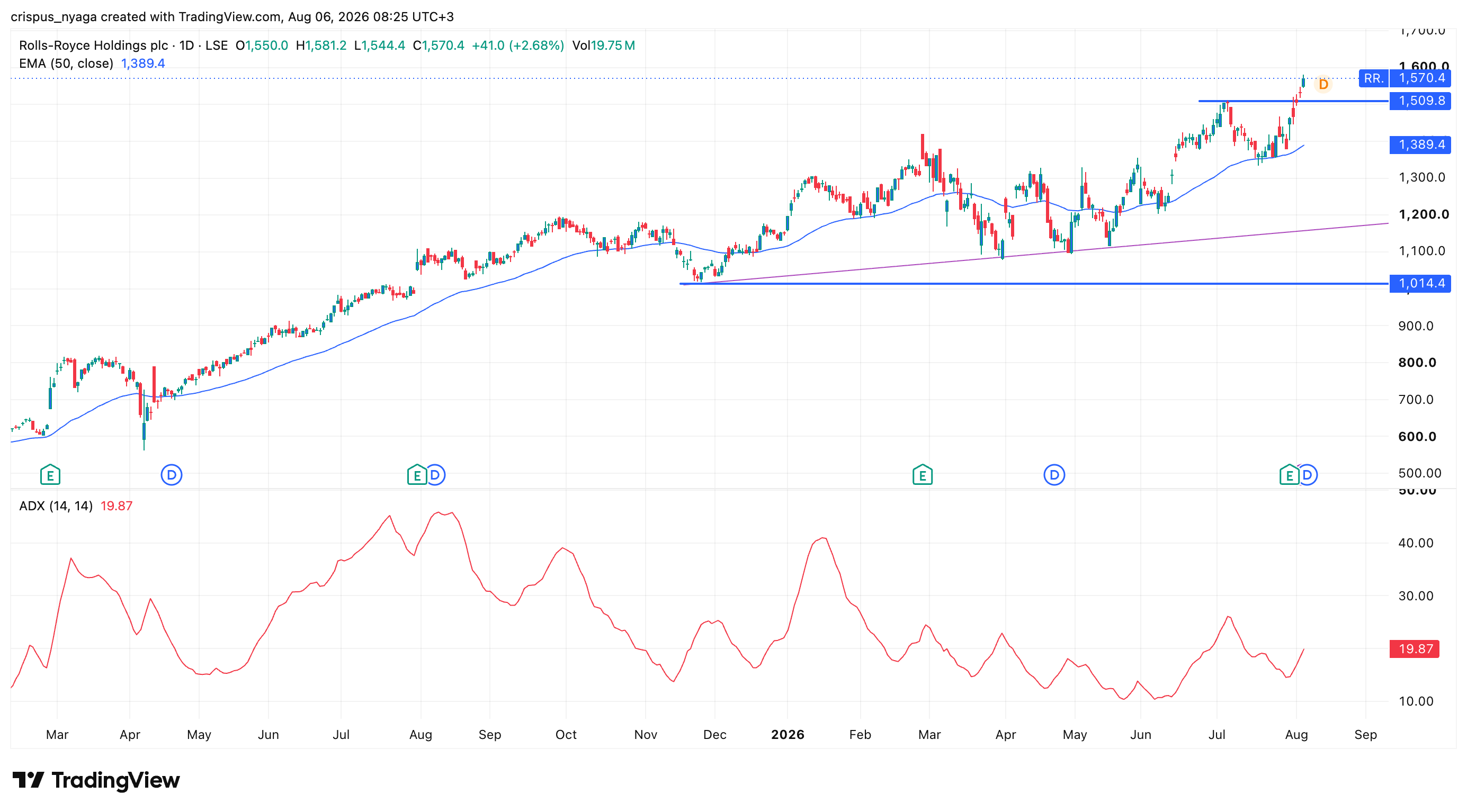This screenshot has width=1467, height=812.
Task: Click the 1,300.0 price axis label
Action: click(1421, 177)
